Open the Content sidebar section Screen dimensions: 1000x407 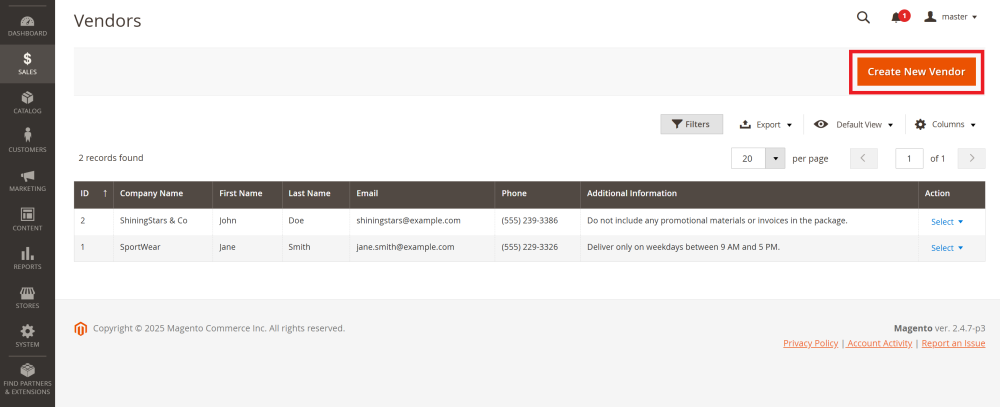tap(27, 219)
